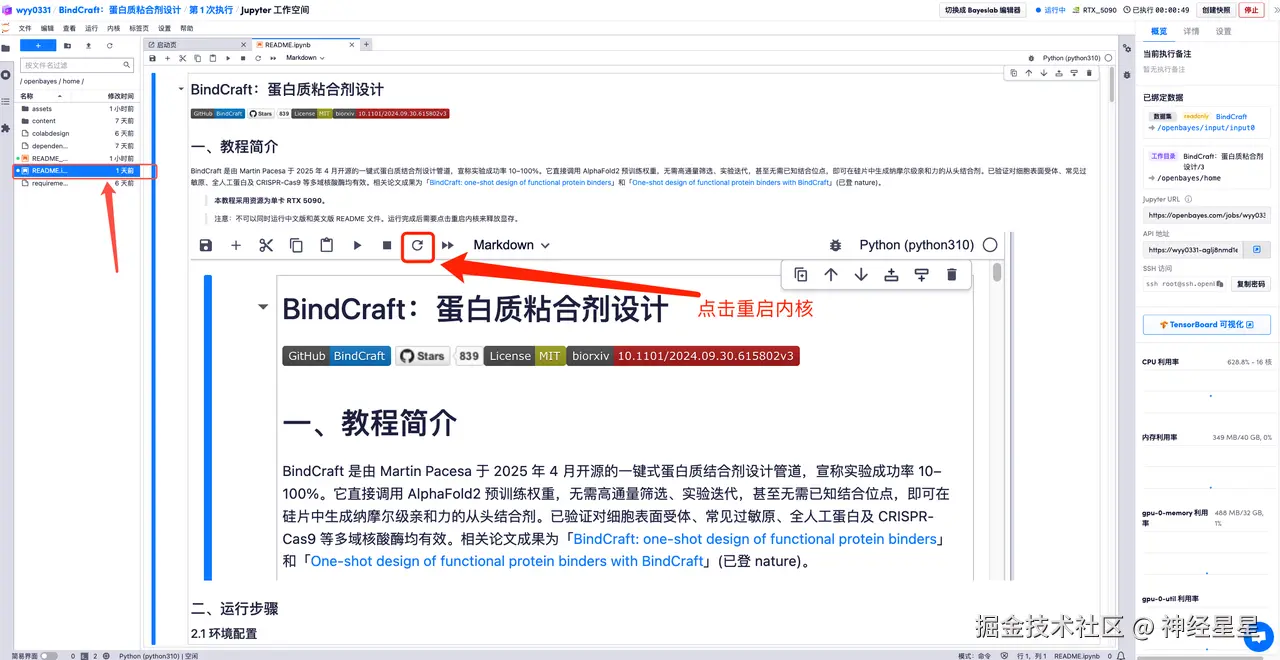
Task: Open the extension manager puzzle icon
Action: 5,128
